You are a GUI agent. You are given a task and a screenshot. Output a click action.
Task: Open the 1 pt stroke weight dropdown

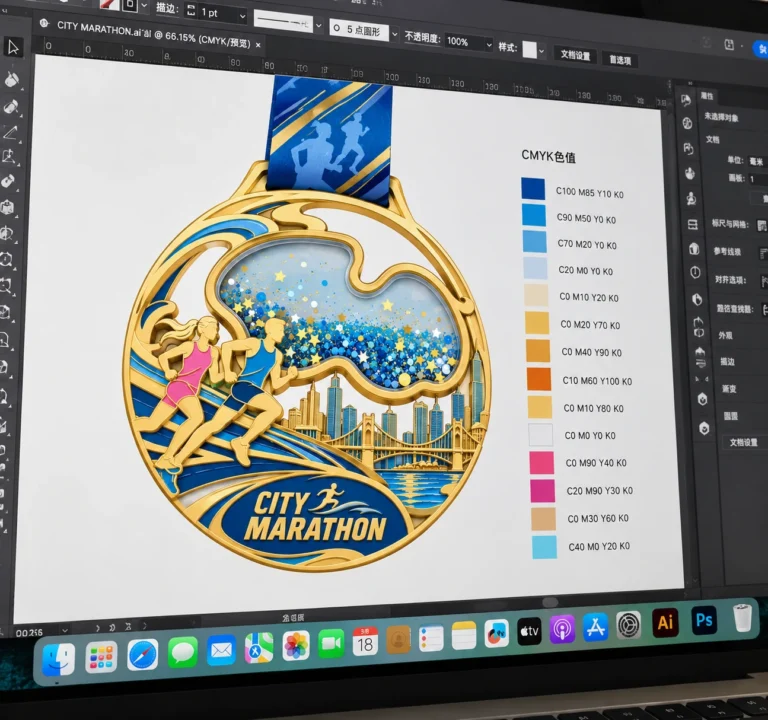point(242,16)
